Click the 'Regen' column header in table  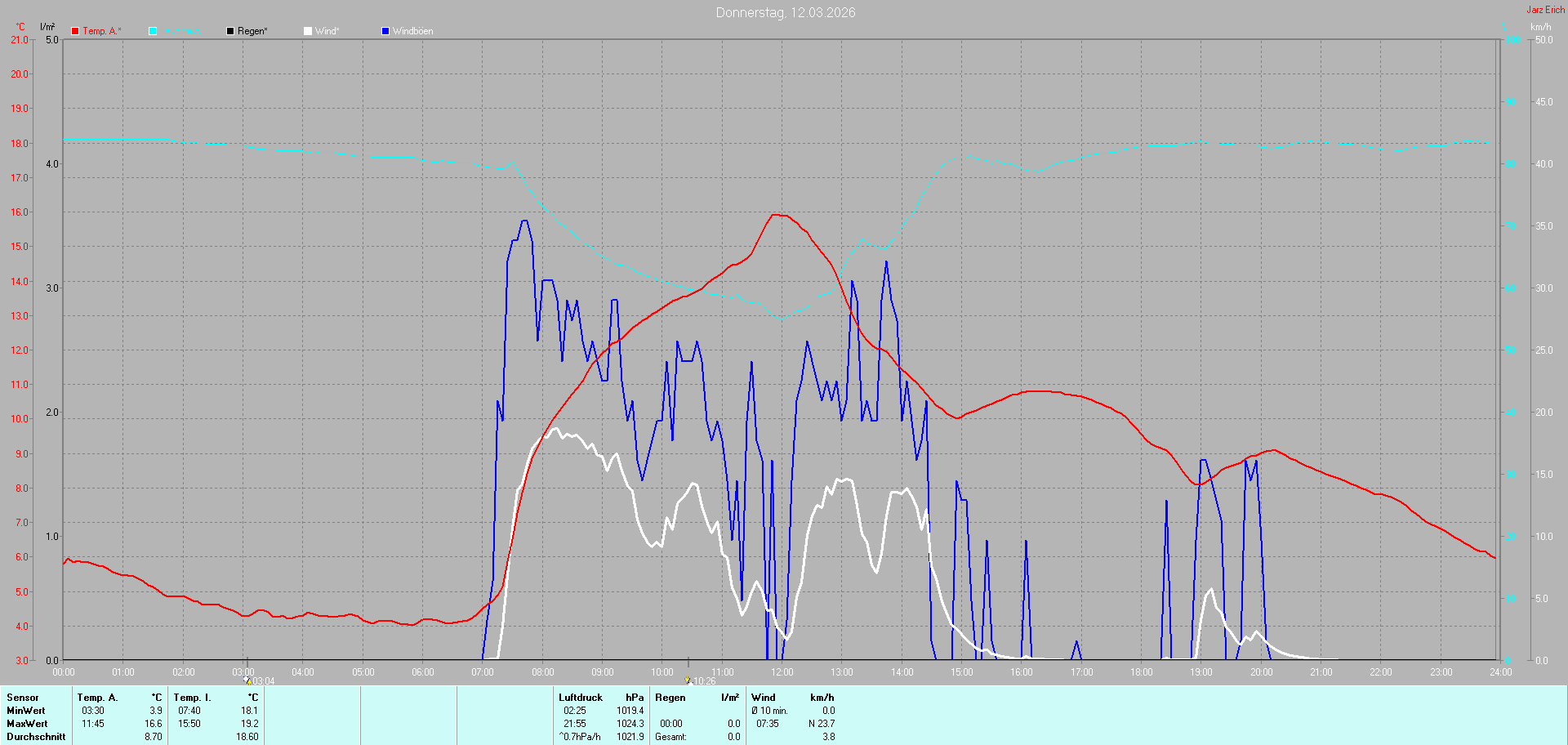pos(670,698)
